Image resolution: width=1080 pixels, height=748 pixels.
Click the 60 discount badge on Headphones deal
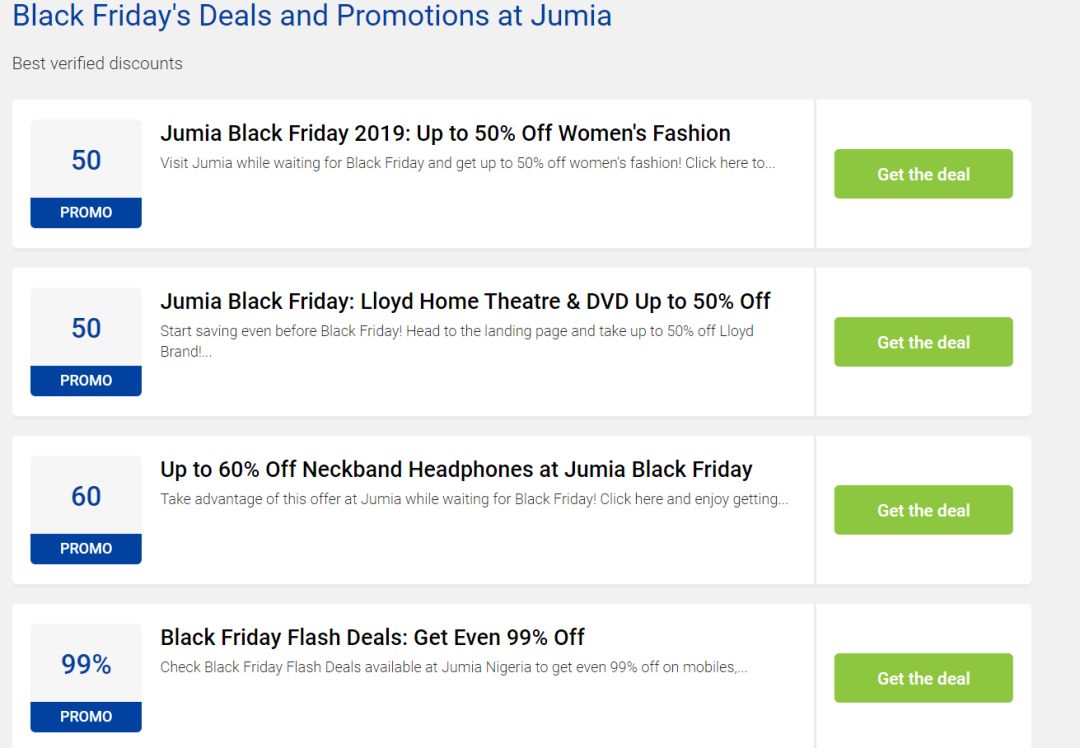(x=86, y=496)
